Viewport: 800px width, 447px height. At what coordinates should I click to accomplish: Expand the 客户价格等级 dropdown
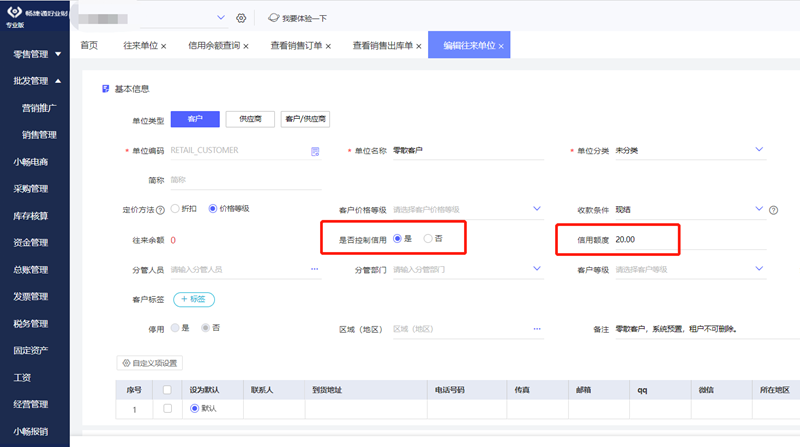click(x=537, y=209)
